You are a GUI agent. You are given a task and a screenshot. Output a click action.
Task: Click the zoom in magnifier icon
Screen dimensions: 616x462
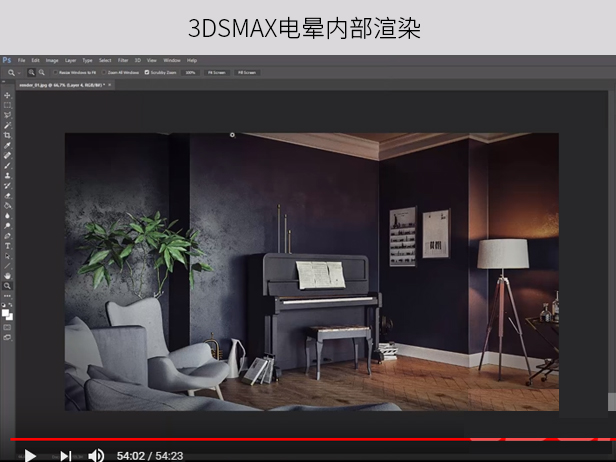click(x=31, y=73)
